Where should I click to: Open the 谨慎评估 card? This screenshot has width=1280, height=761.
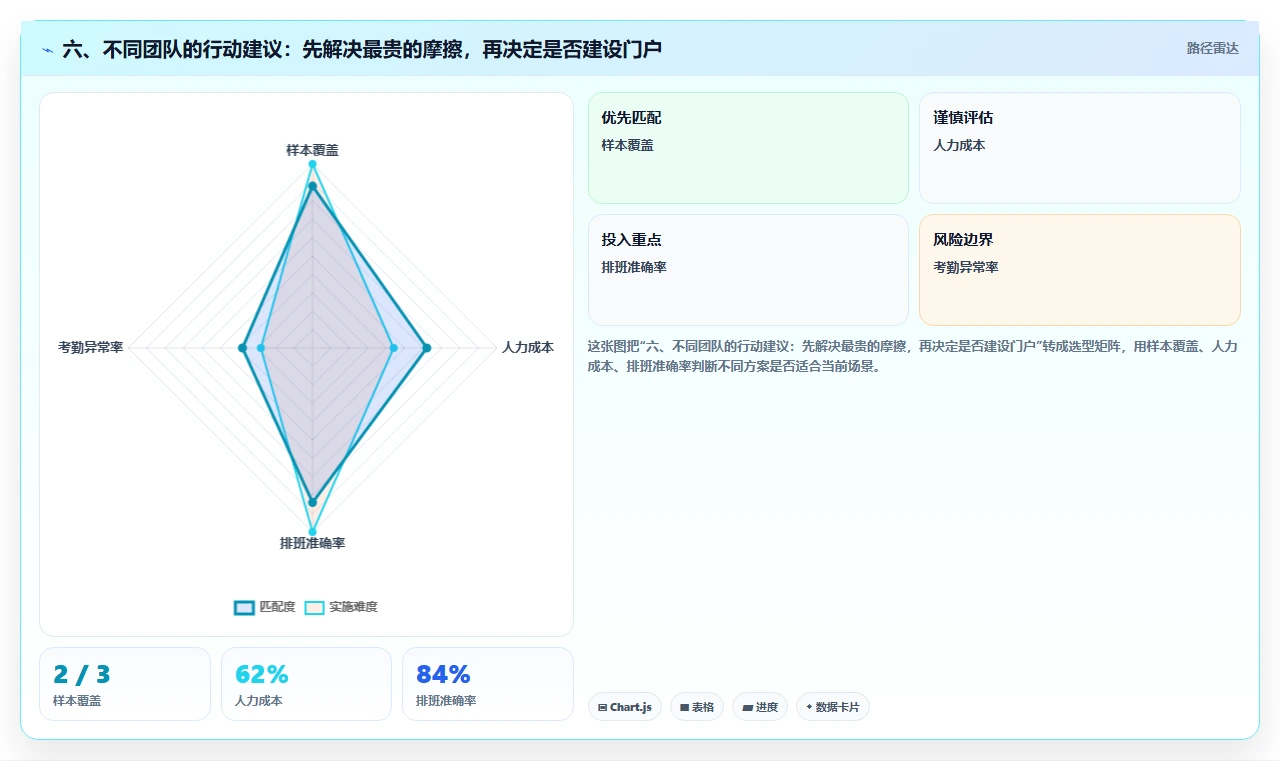click(1080, 148)
